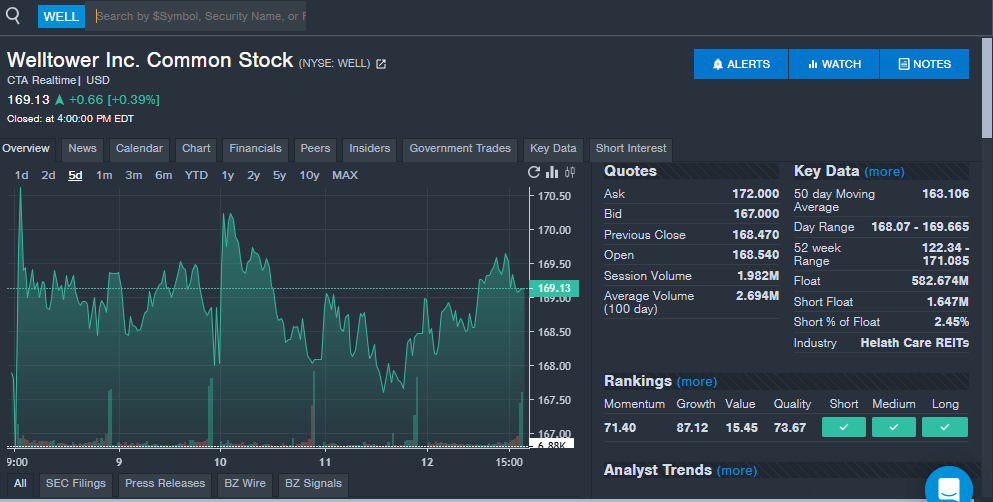Select the 6m chart range
The width and height of the screenshot is (993, 502).
pyautogui.click(x=163, y=175)
